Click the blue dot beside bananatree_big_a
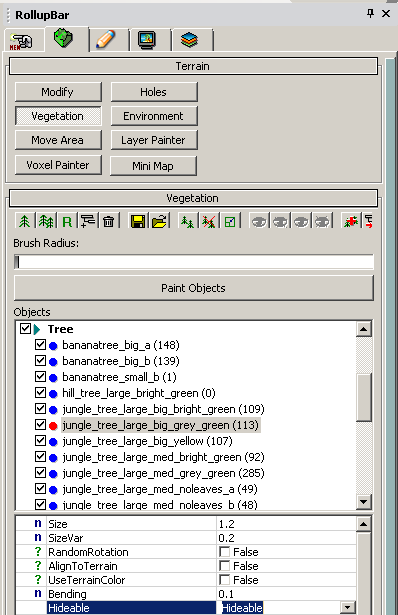The width and height of the screenshot is (398, 615). point(53,346)
